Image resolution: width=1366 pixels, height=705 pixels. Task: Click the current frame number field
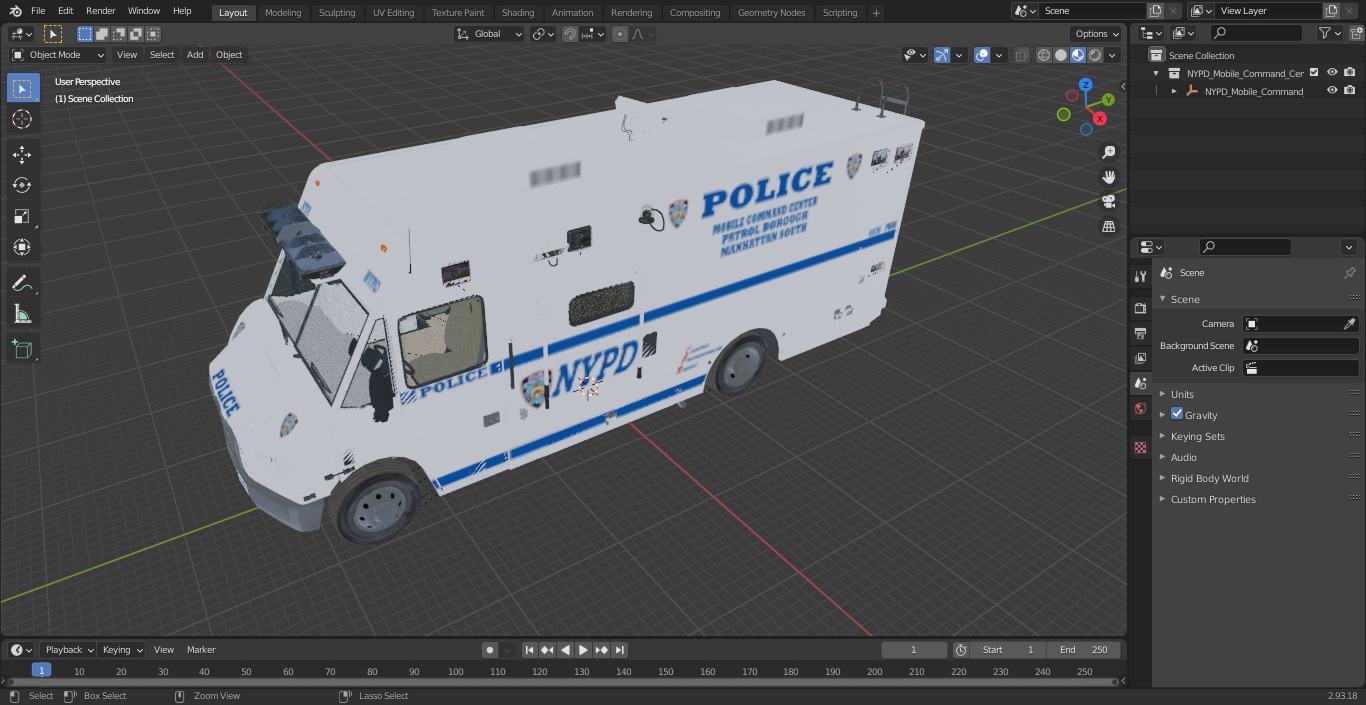[x=913, y=650]
